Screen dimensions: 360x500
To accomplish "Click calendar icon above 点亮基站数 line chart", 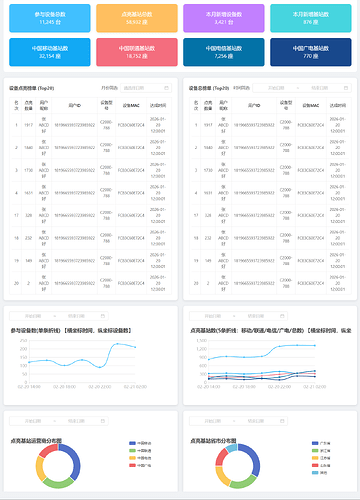I will coord(282,316).
